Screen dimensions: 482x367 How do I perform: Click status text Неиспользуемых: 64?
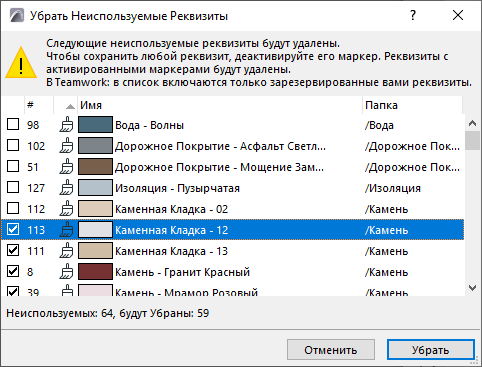coord(61,314)
